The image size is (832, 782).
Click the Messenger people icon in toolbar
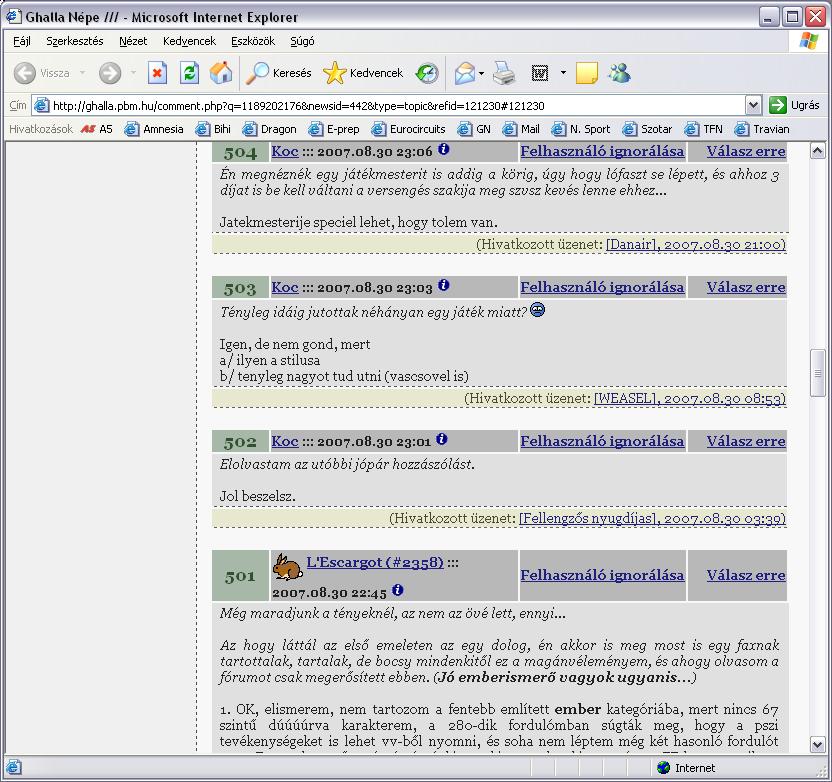tap(619, 73)
